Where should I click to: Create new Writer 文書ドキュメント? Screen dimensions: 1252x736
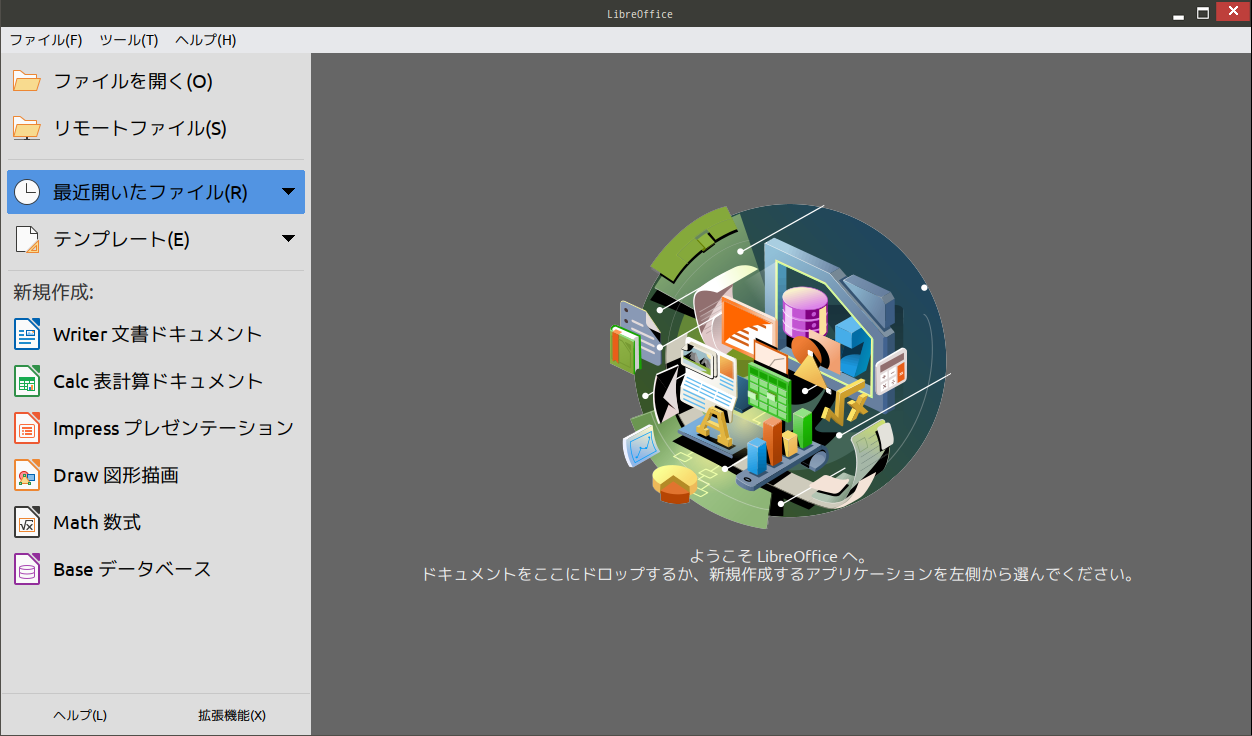coord(156,334)
